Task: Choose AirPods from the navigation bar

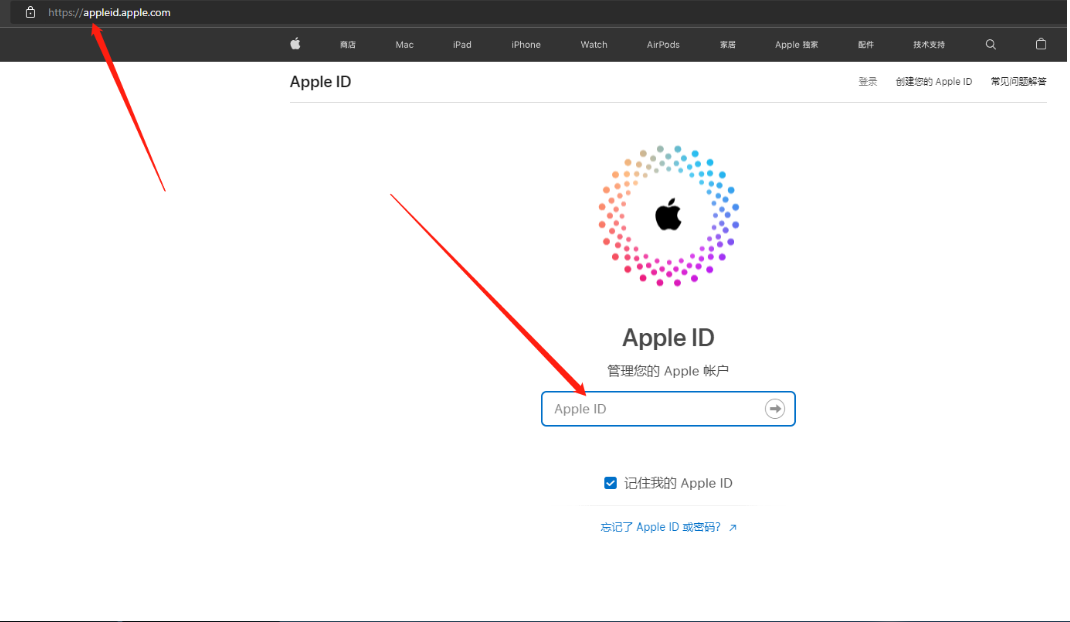Action: click(663, 45)
